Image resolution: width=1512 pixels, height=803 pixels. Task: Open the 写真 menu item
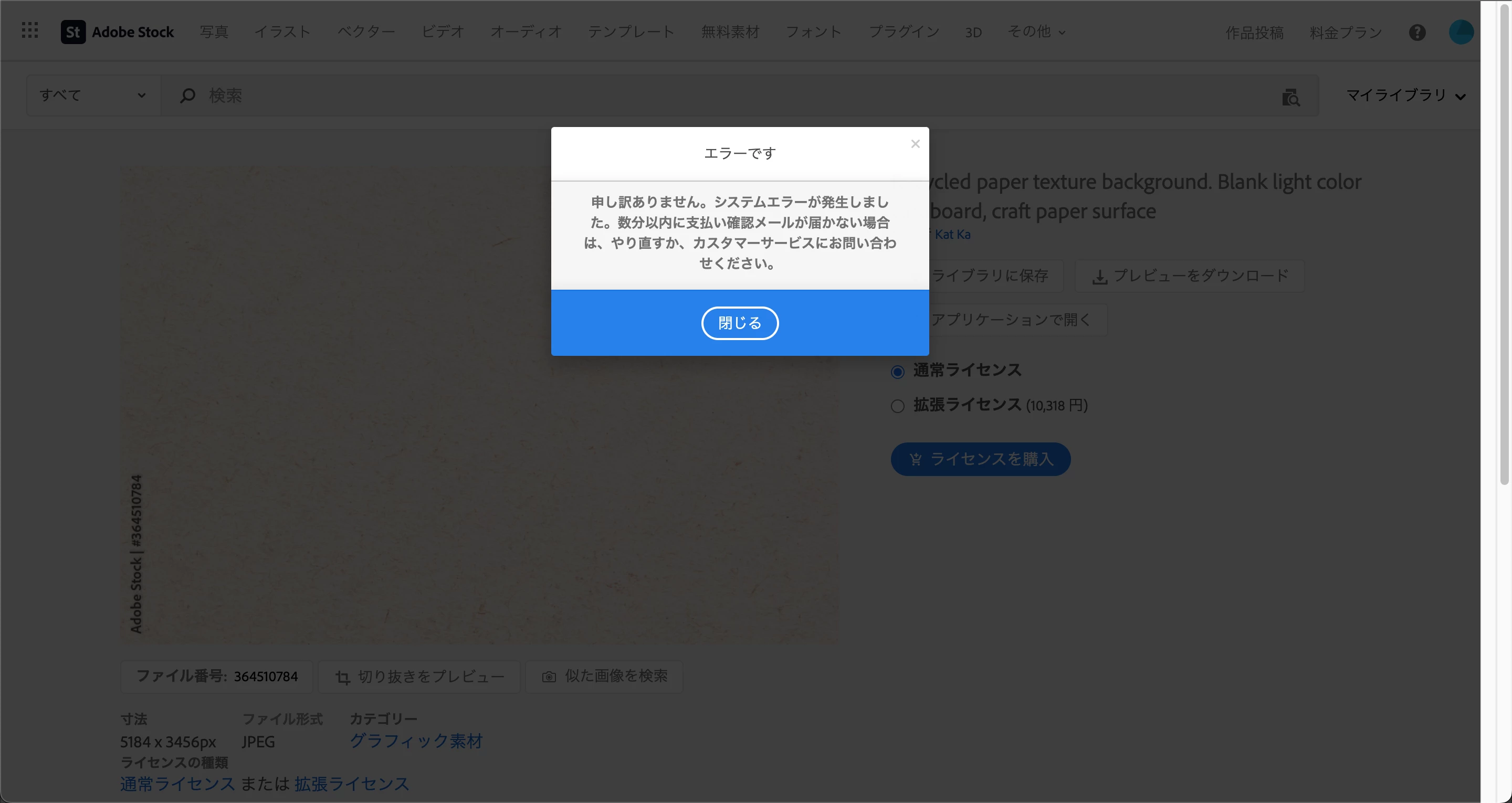click(214, 31)
